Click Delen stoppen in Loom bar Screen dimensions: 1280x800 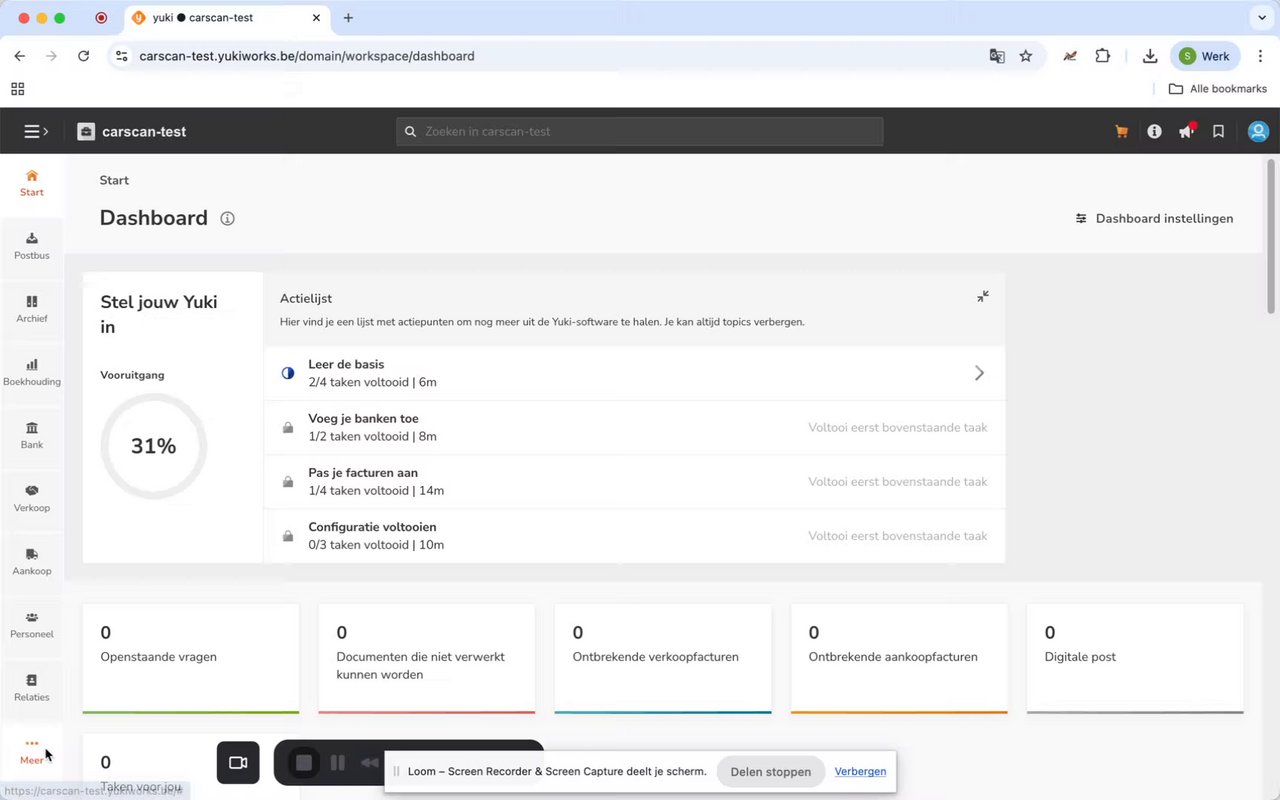(x=770, y=771)
